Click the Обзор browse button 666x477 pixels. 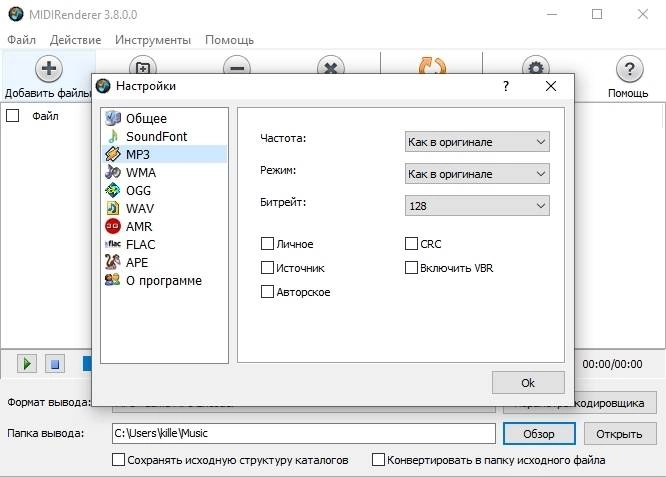click(539, 434)
